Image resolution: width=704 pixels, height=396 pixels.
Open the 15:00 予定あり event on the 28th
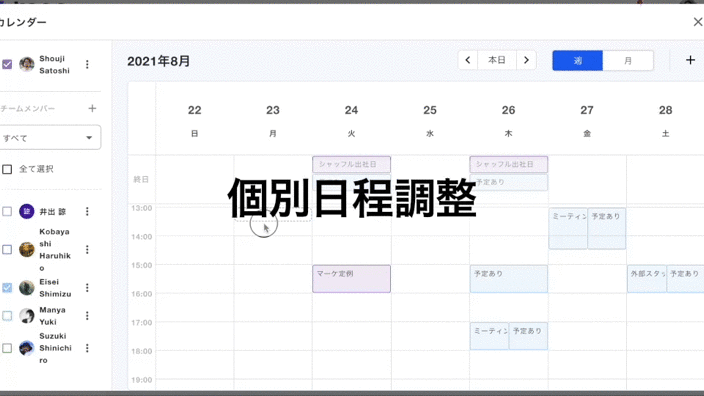(x=685, y=279)
